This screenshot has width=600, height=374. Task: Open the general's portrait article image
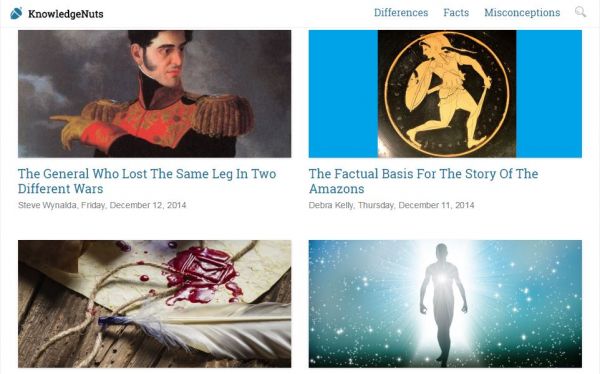(155, 94)
